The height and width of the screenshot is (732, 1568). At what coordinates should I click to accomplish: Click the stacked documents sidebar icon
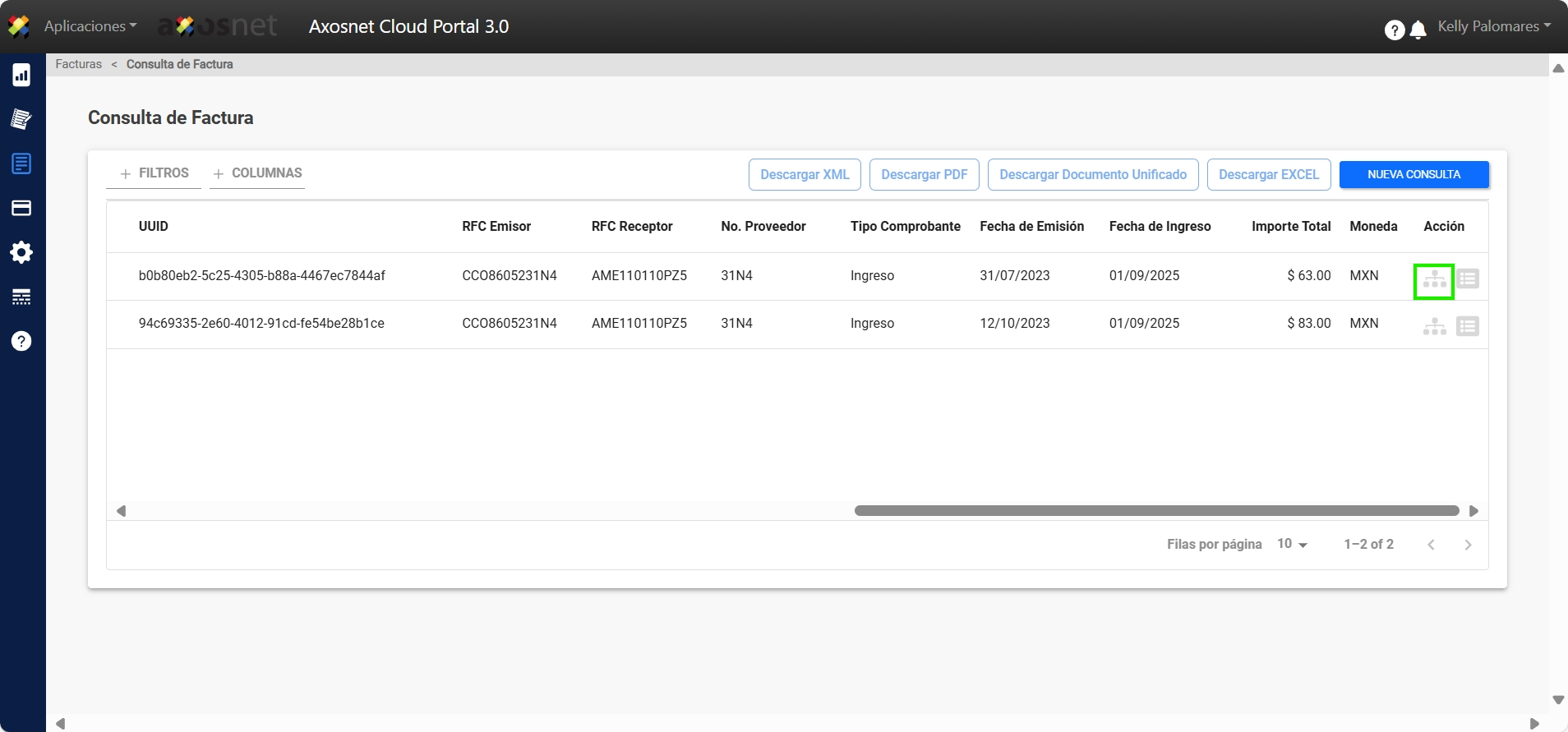click(21, 119)
